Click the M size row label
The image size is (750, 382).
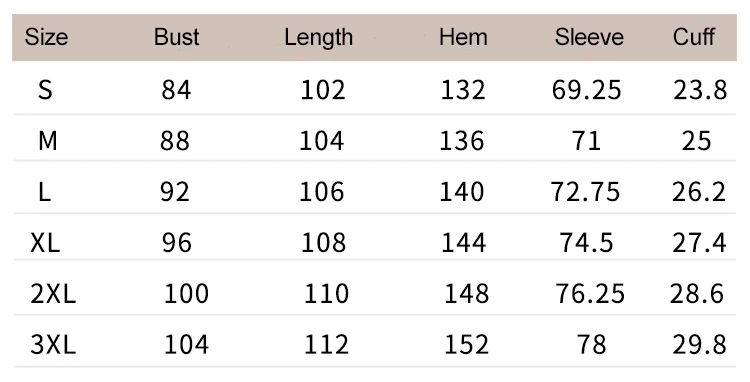(x=47, y=141)
